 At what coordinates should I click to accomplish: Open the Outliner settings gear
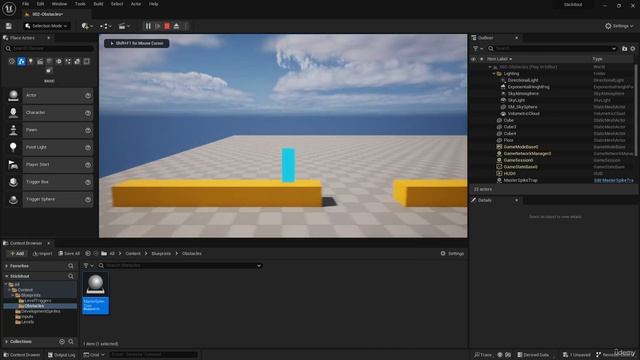click(633, 49)
